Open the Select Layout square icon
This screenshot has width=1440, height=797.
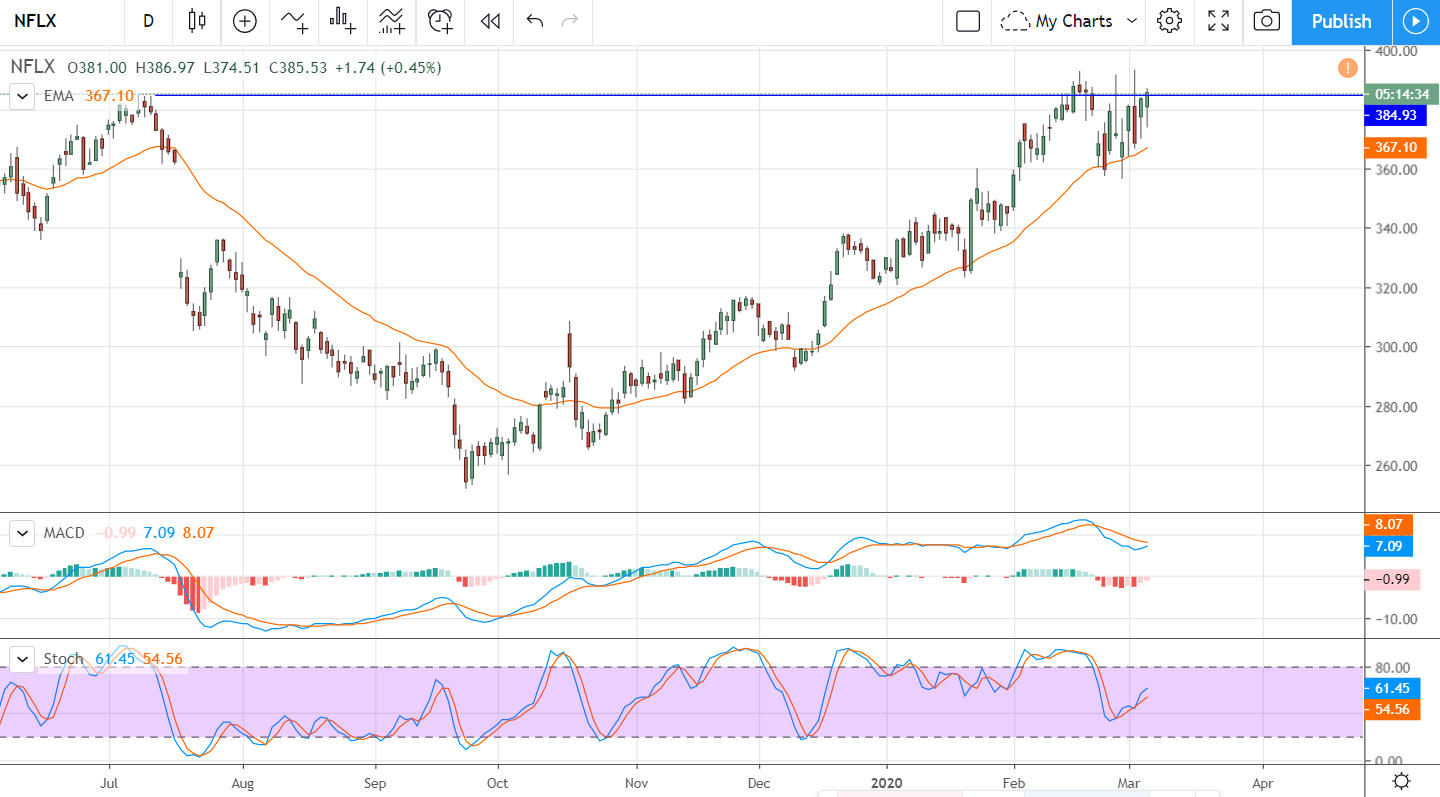[x=967, y=21]
